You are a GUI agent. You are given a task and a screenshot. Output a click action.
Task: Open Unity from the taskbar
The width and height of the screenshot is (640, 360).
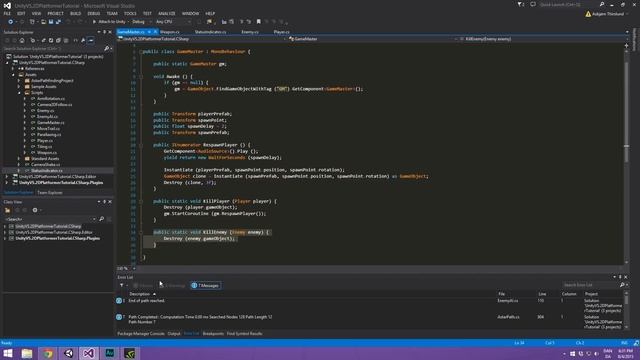pyautogui.click(x=69, y=353)
